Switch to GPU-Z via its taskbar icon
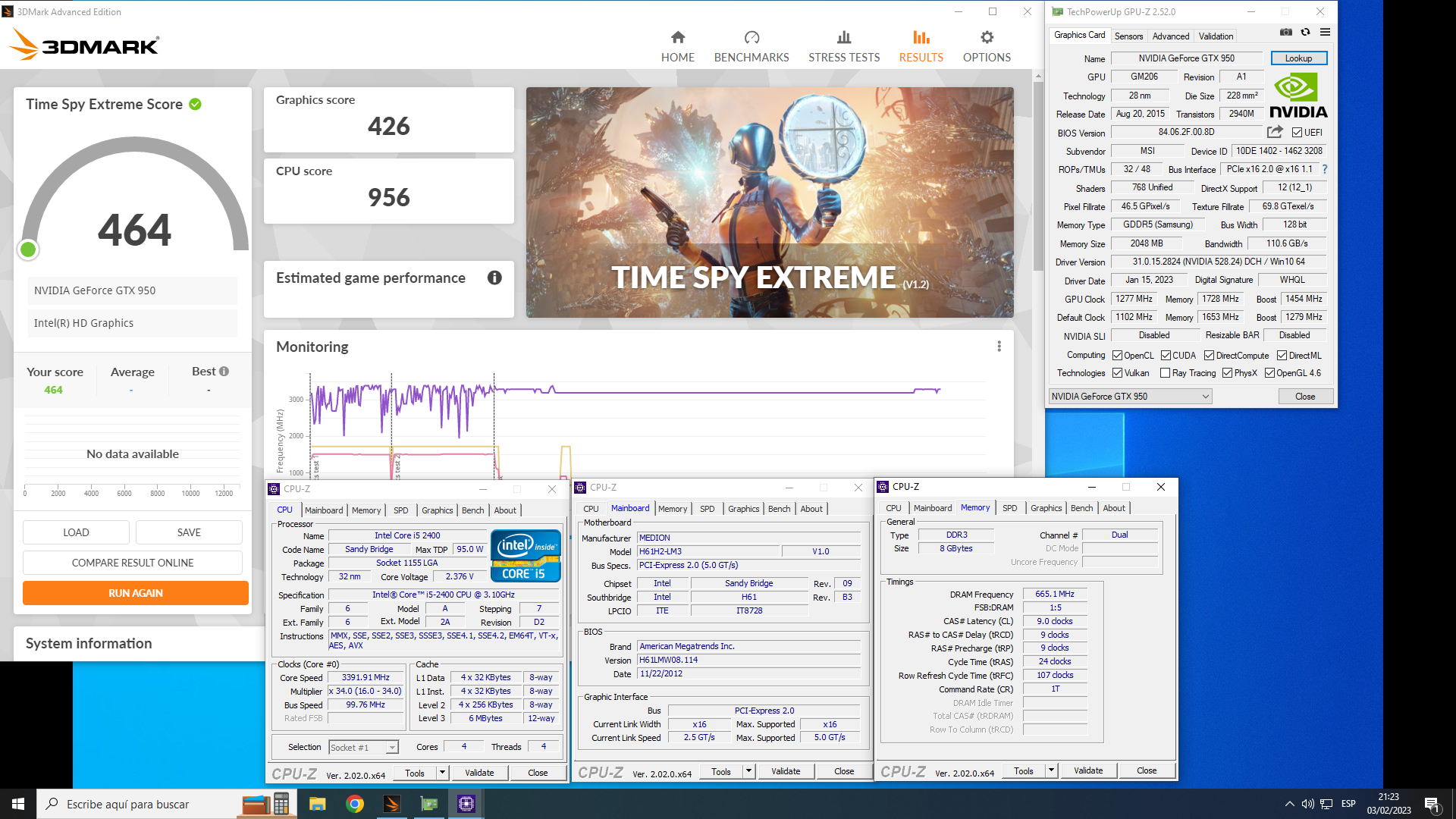The width and height of the screenshot is (1456, 819). click(429, 804)
